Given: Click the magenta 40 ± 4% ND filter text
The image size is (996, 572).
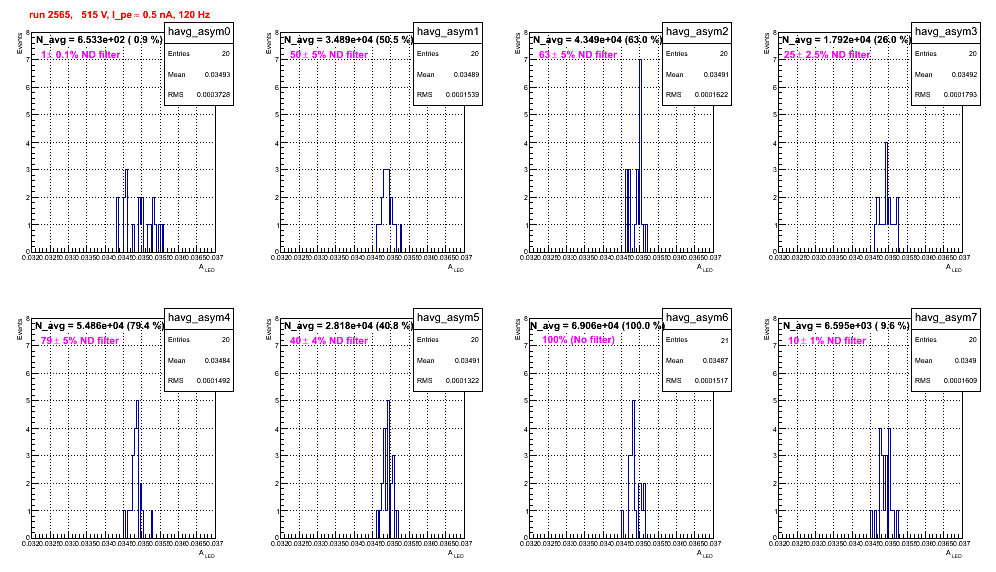Looking at the screenshot, I should pyautogui.click(x=329, y=341).
